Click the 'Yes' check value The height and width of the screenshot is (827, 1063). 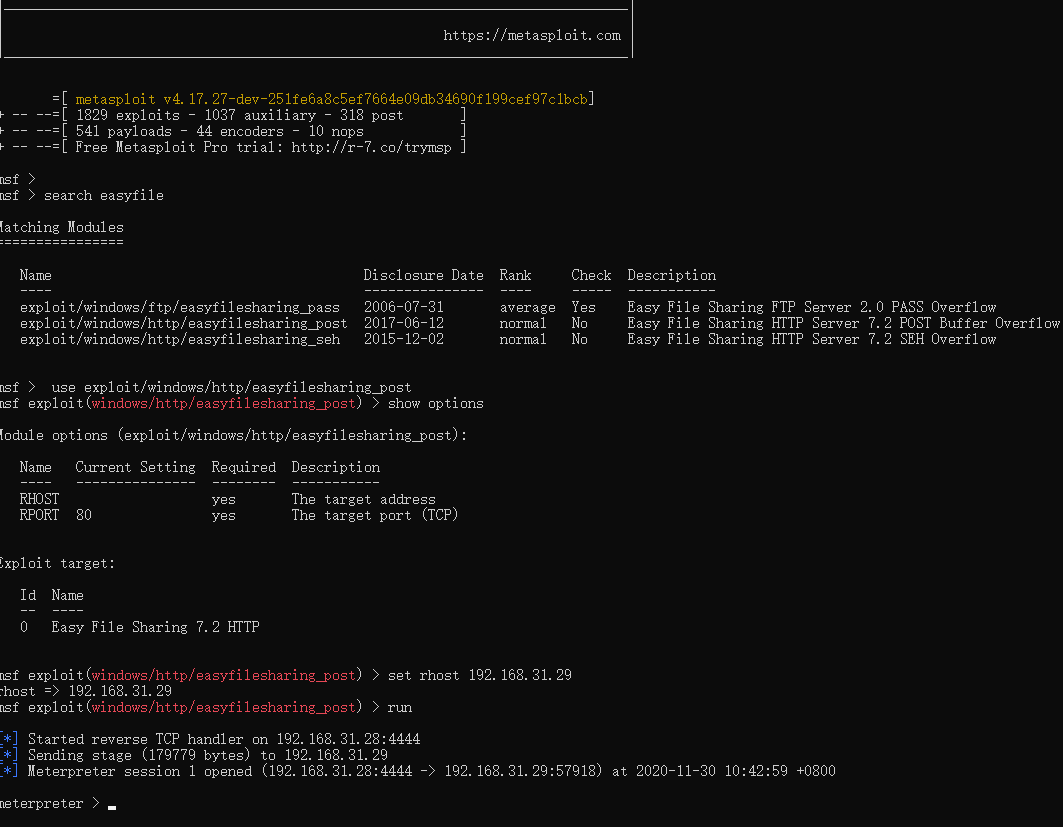click(583, 307)
